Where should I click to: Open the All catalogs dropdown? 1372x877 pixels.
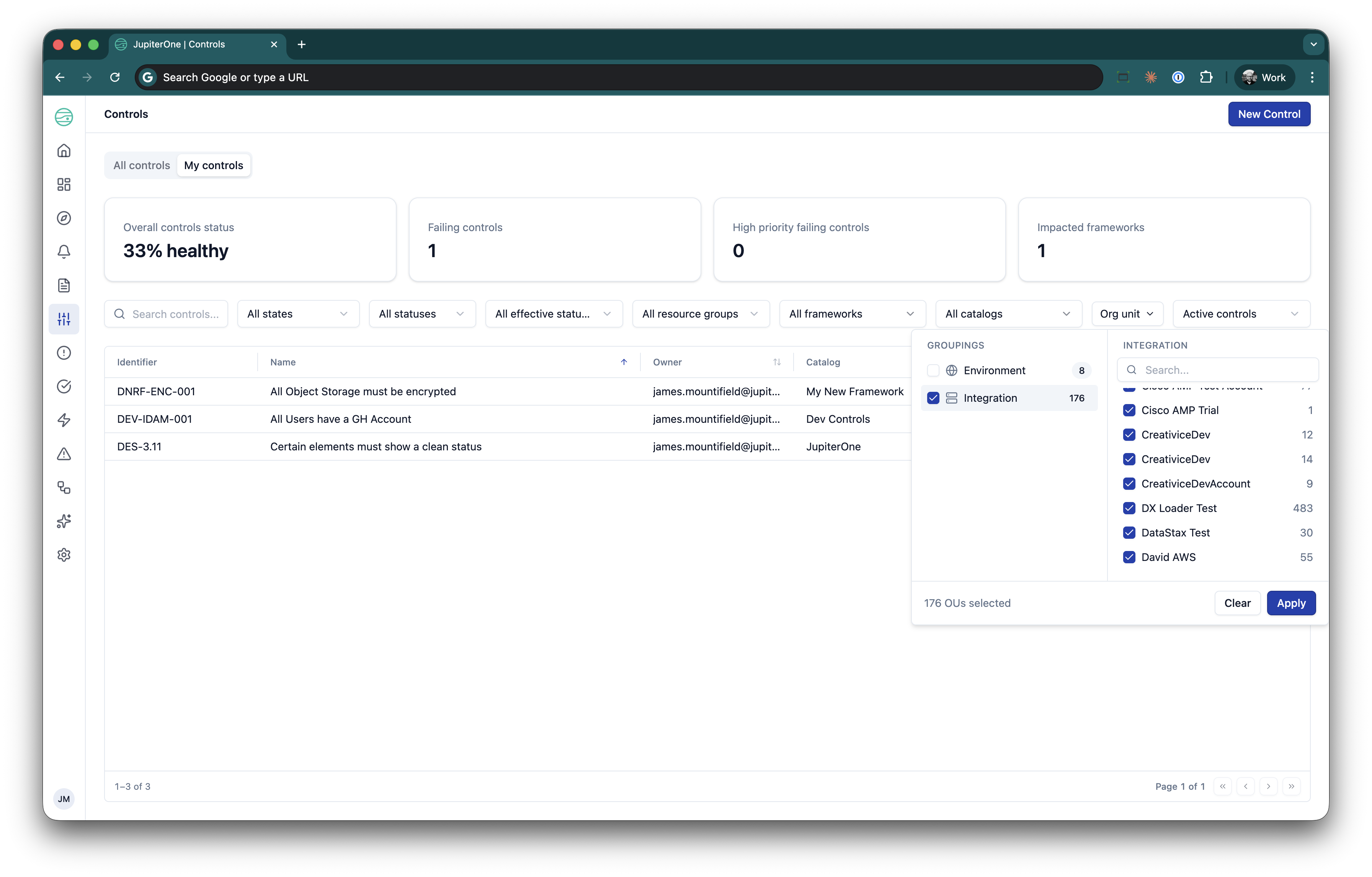1008,313
